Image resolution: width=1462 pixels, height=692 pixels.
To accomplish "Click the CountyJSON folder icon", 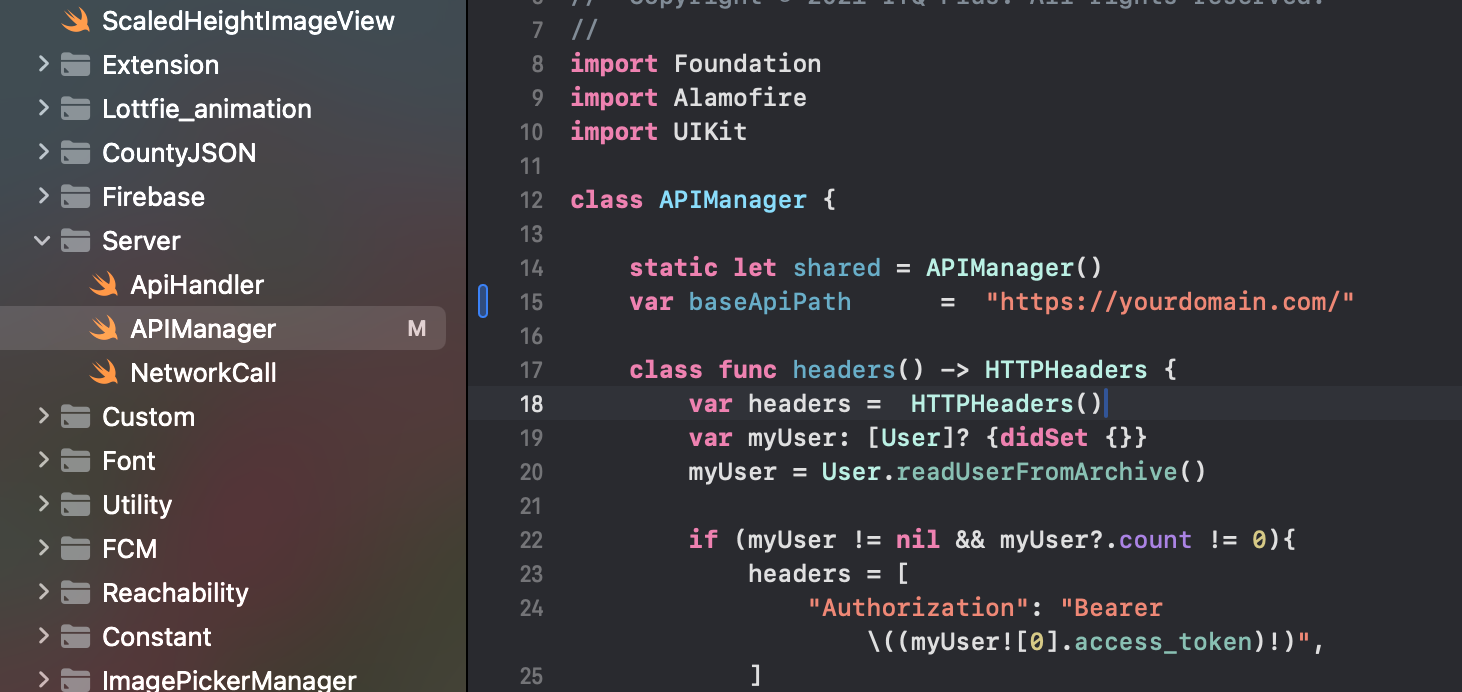I will pyautogui.click(x=75, y=153).
